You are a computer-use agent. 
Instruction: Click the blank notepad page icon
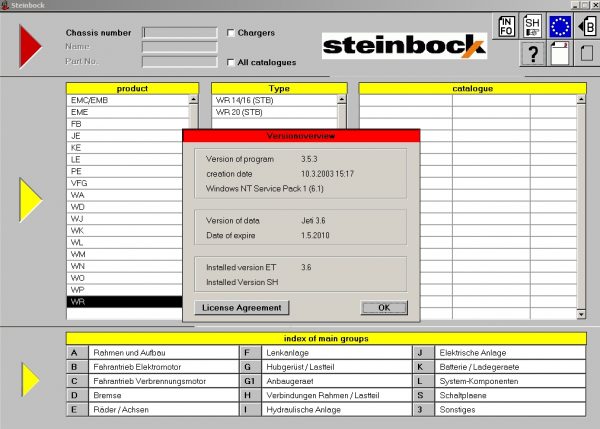point(560,54)
